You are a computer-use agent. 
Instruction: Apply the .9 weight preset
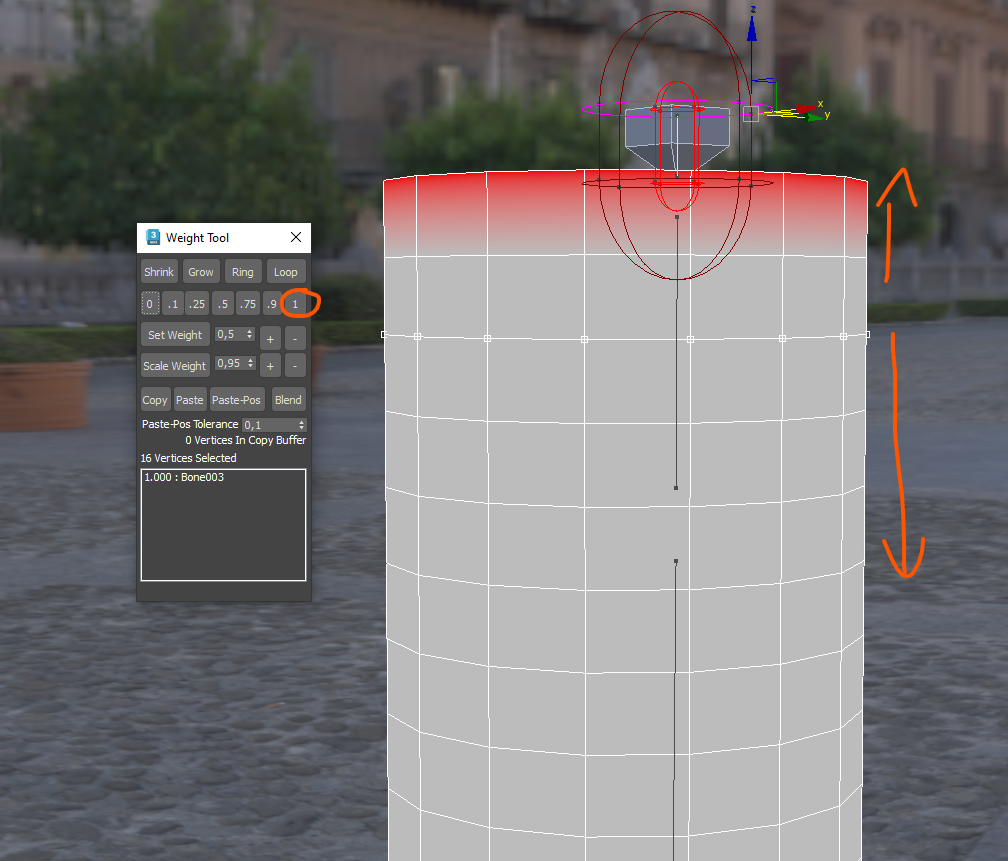click(269, 304)
